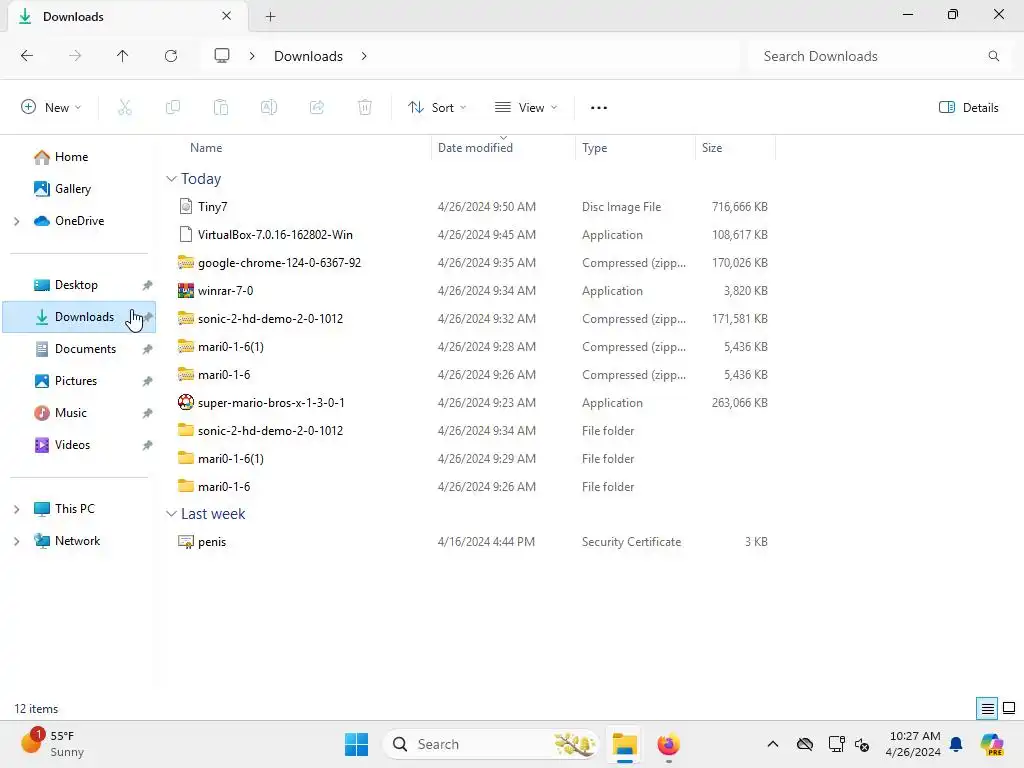Open Desktop in navigation pane

coord(65,285)
